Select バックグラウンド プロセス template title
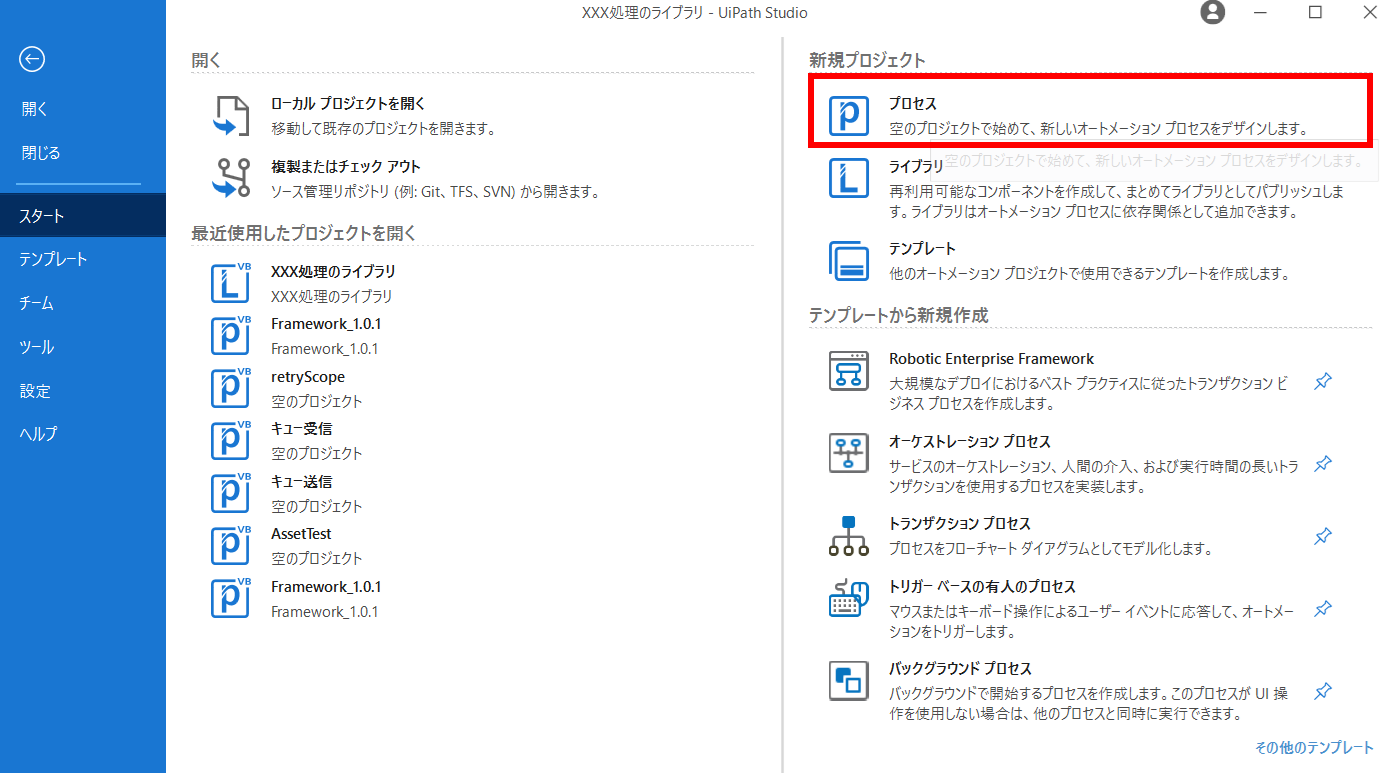 coord(960,669)
